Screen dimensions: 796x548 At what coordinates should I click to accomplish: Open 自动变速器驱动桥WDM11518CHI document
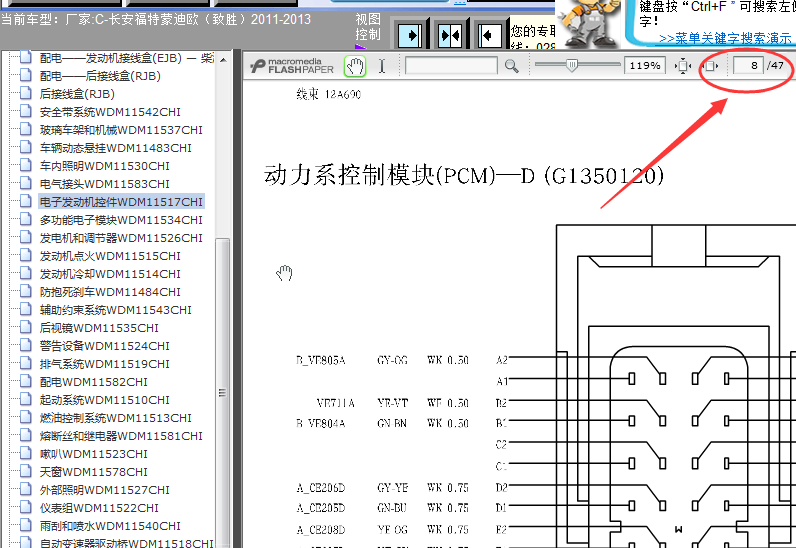(126, 543)
